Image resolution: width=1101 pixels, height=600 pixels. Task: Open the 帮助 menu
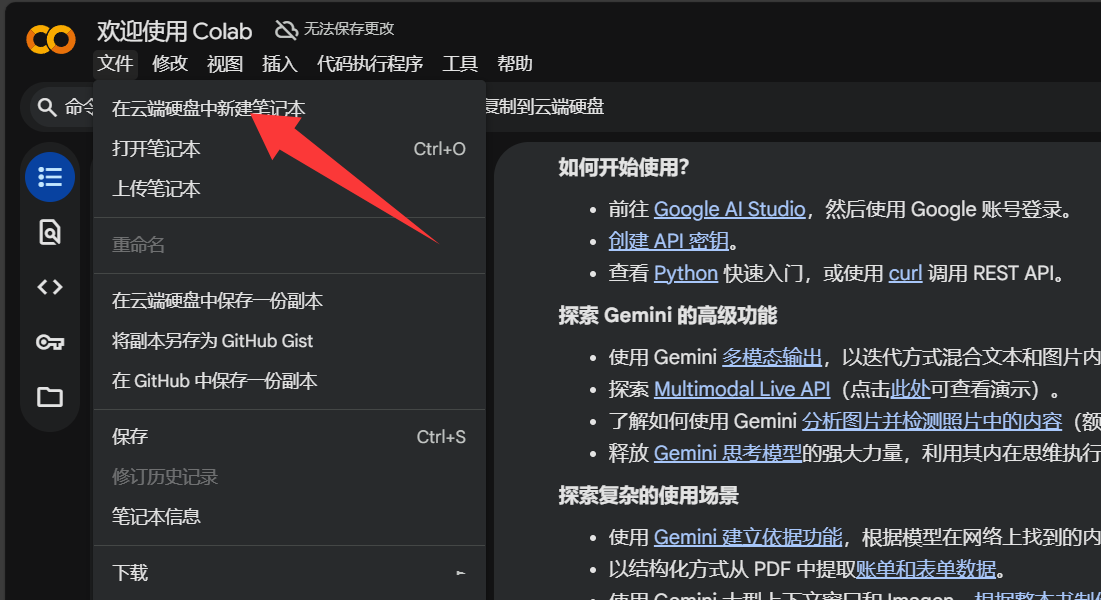coord(514,63)
